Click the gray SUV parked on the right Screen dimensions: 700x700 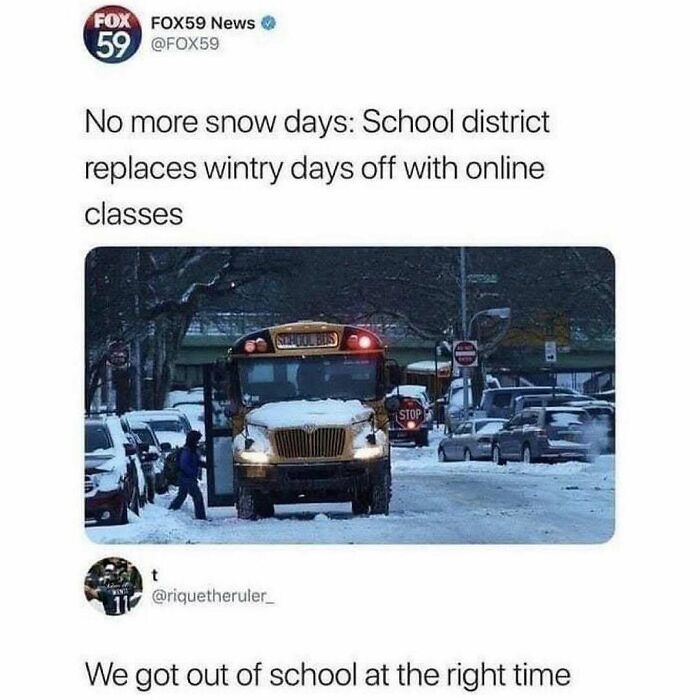tap(545, 433)
